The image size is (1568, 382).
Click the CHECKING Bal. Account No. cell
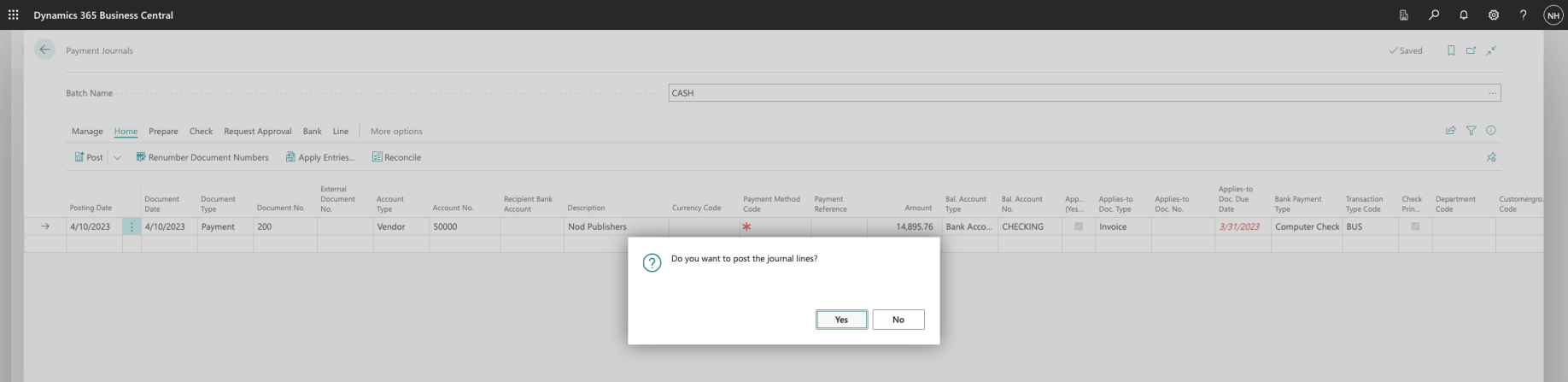pyautogui.click(x=1030, y=226)
